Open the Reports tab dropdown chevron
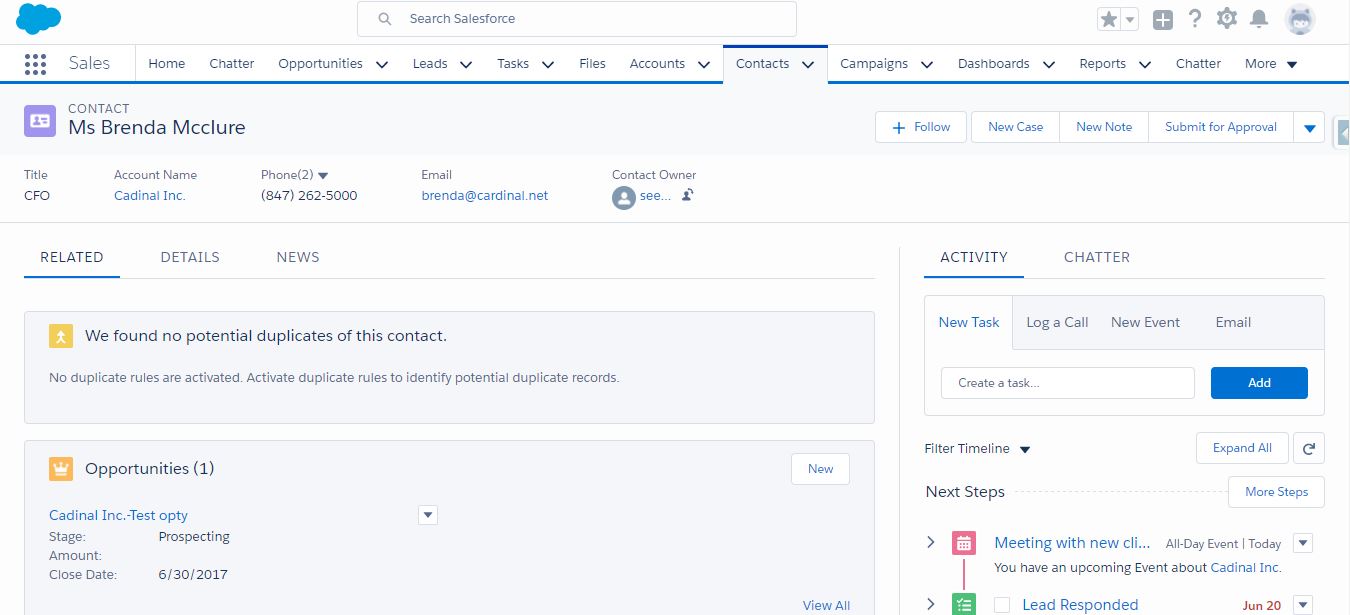 1145,64
